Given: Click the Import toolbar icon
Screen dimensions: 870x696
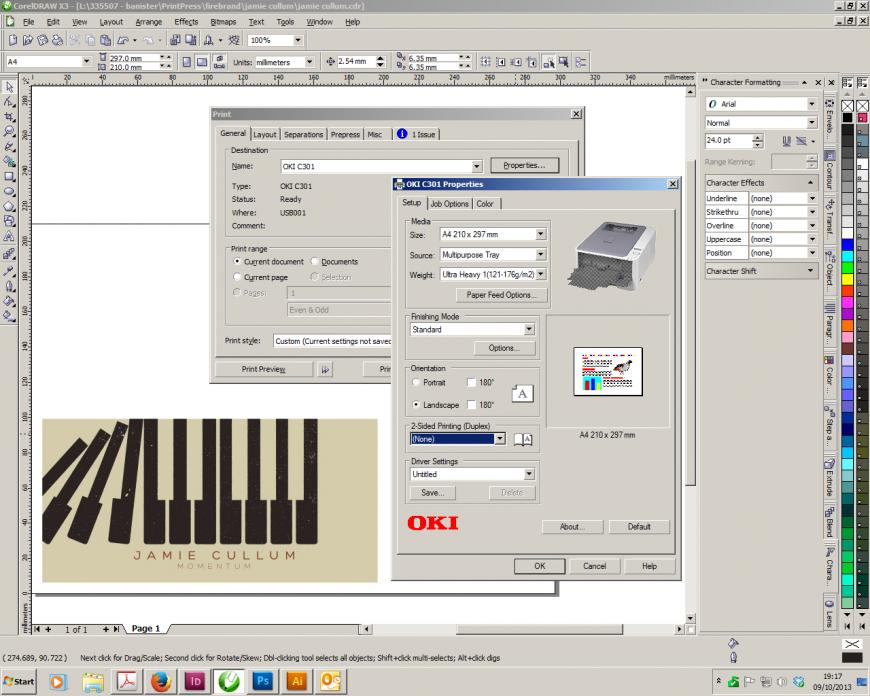Looking at the screenshot, I should [175, 40].
